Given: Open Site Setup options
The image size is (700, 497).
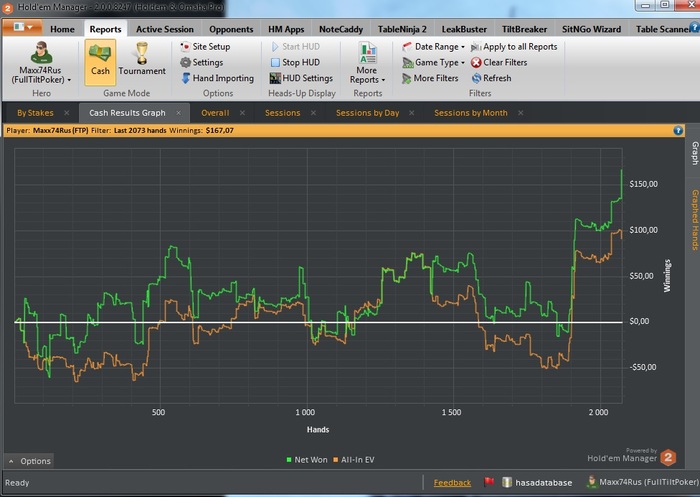Looking at the screenshot, I should 205,46.
